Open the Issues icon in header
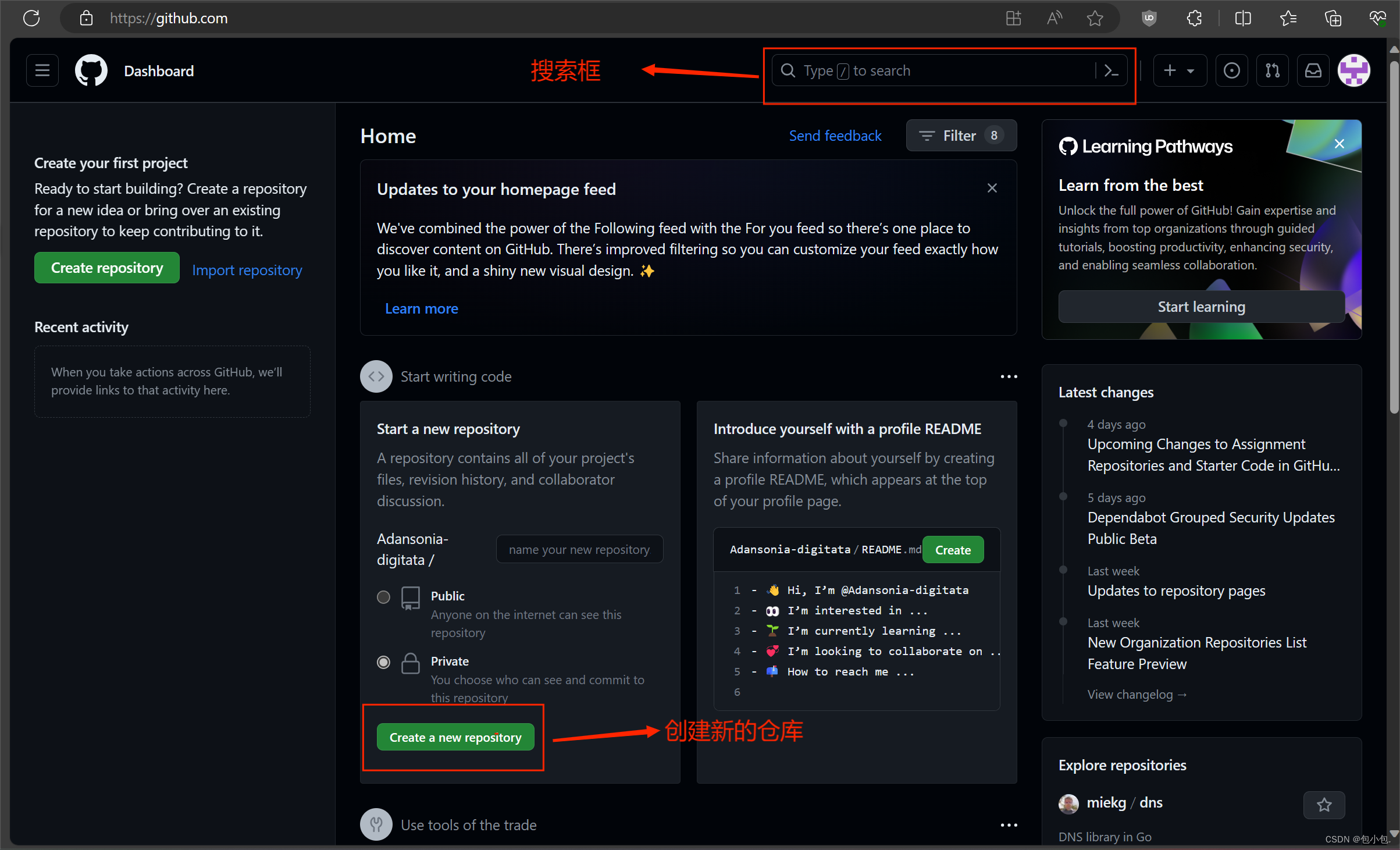This screenshot has height=850, width=1400. (x=1231, y=70)
